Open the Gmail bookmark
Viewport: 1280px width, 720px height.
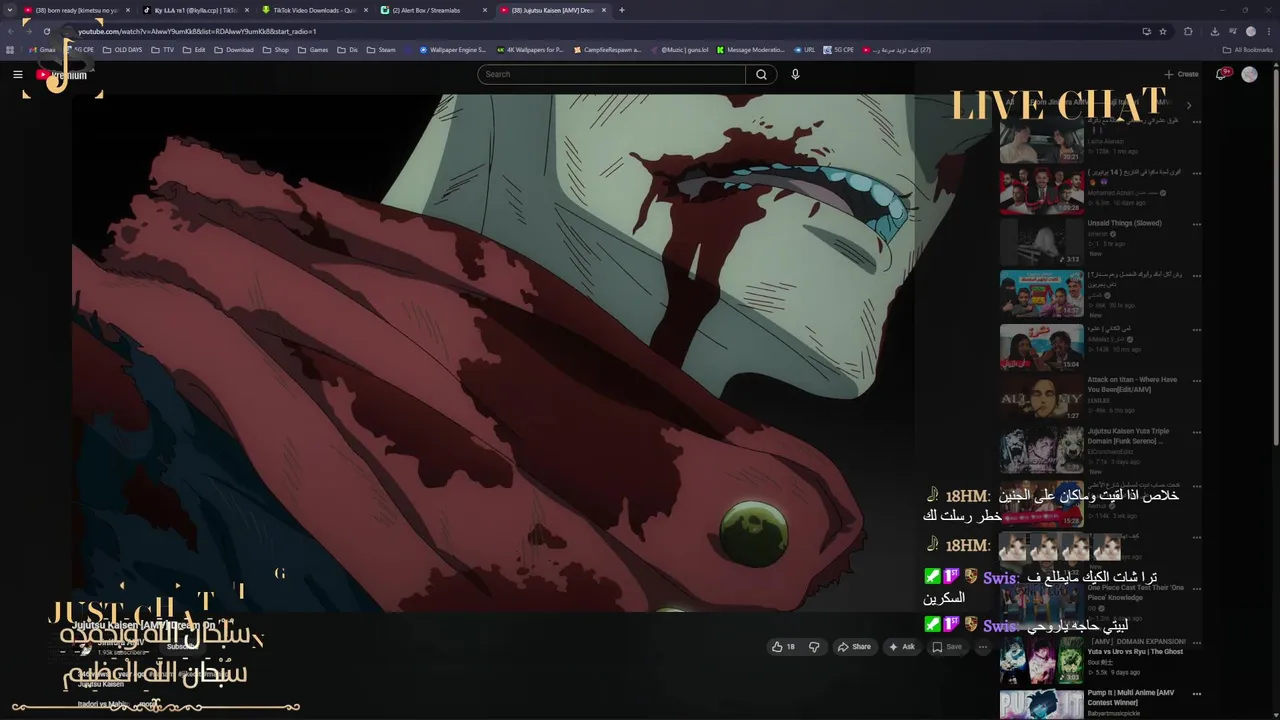click(42, 50)
